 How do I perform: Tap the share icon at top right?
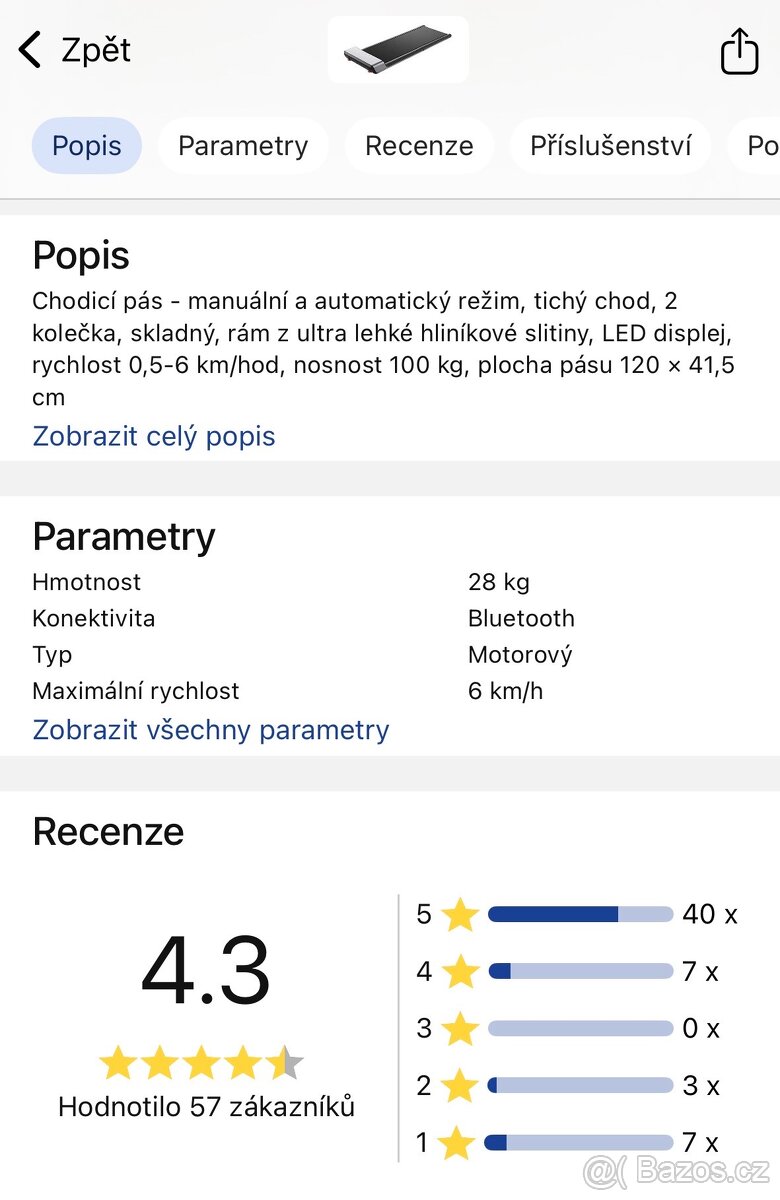[x=739, y=49]
